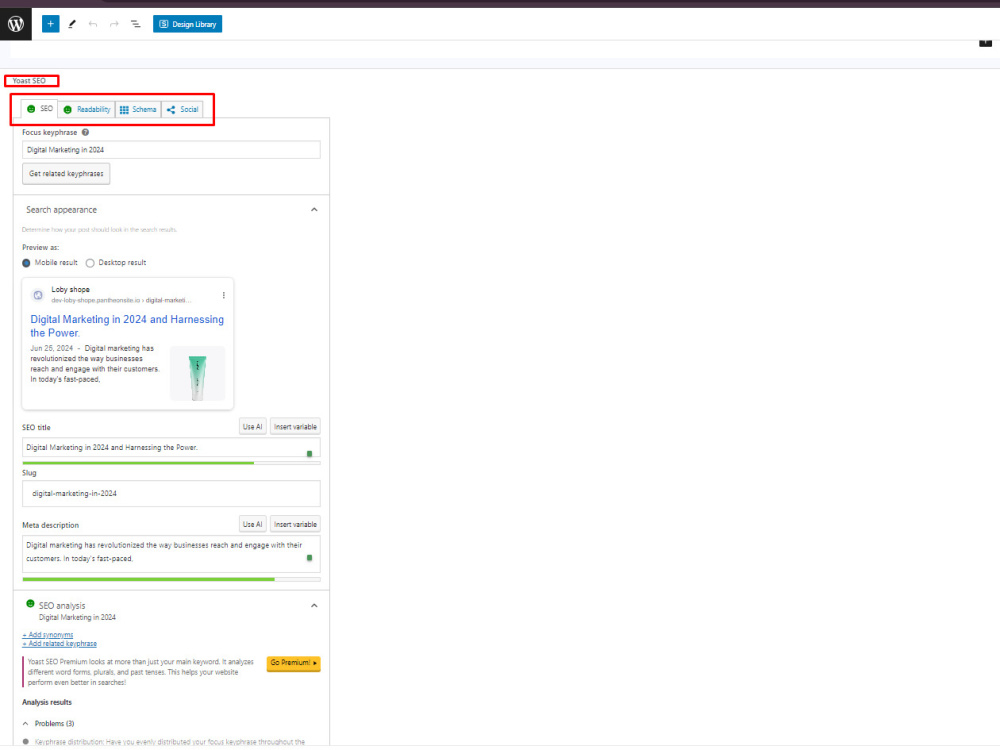Click the green product thumbnail in preview
1000x750 pixels.
click(198, 374)
